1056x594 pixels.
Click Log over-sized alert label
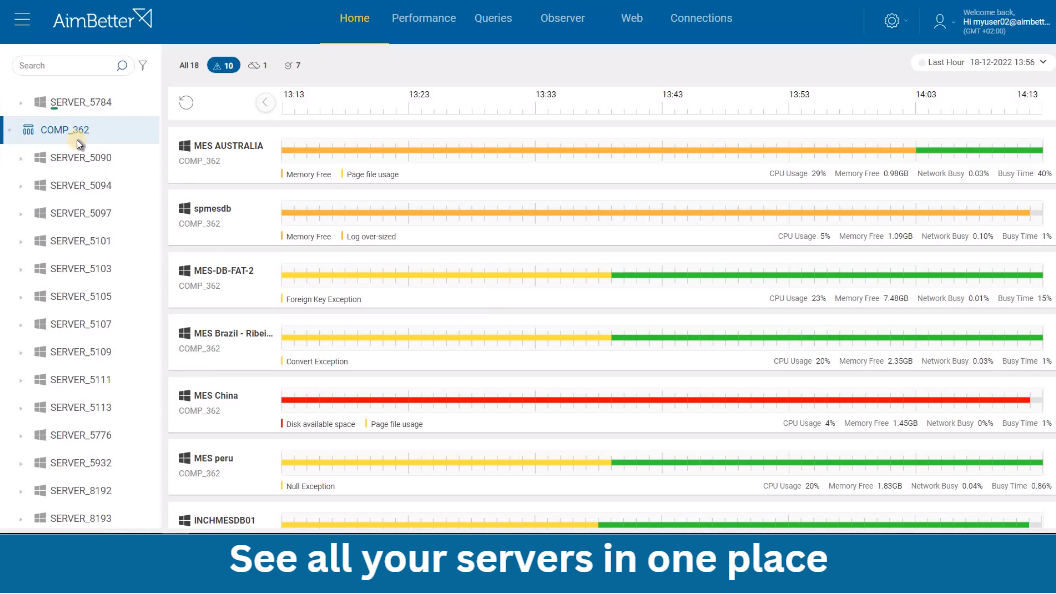click(371, 236)
